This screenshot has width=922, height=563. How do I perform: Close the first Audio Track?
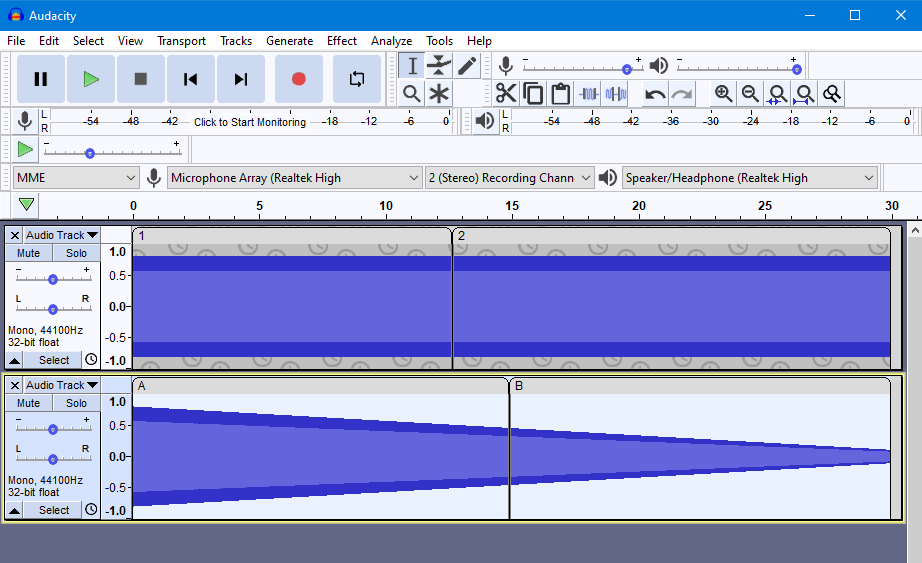pyautogui.click(x=15, y=235)
